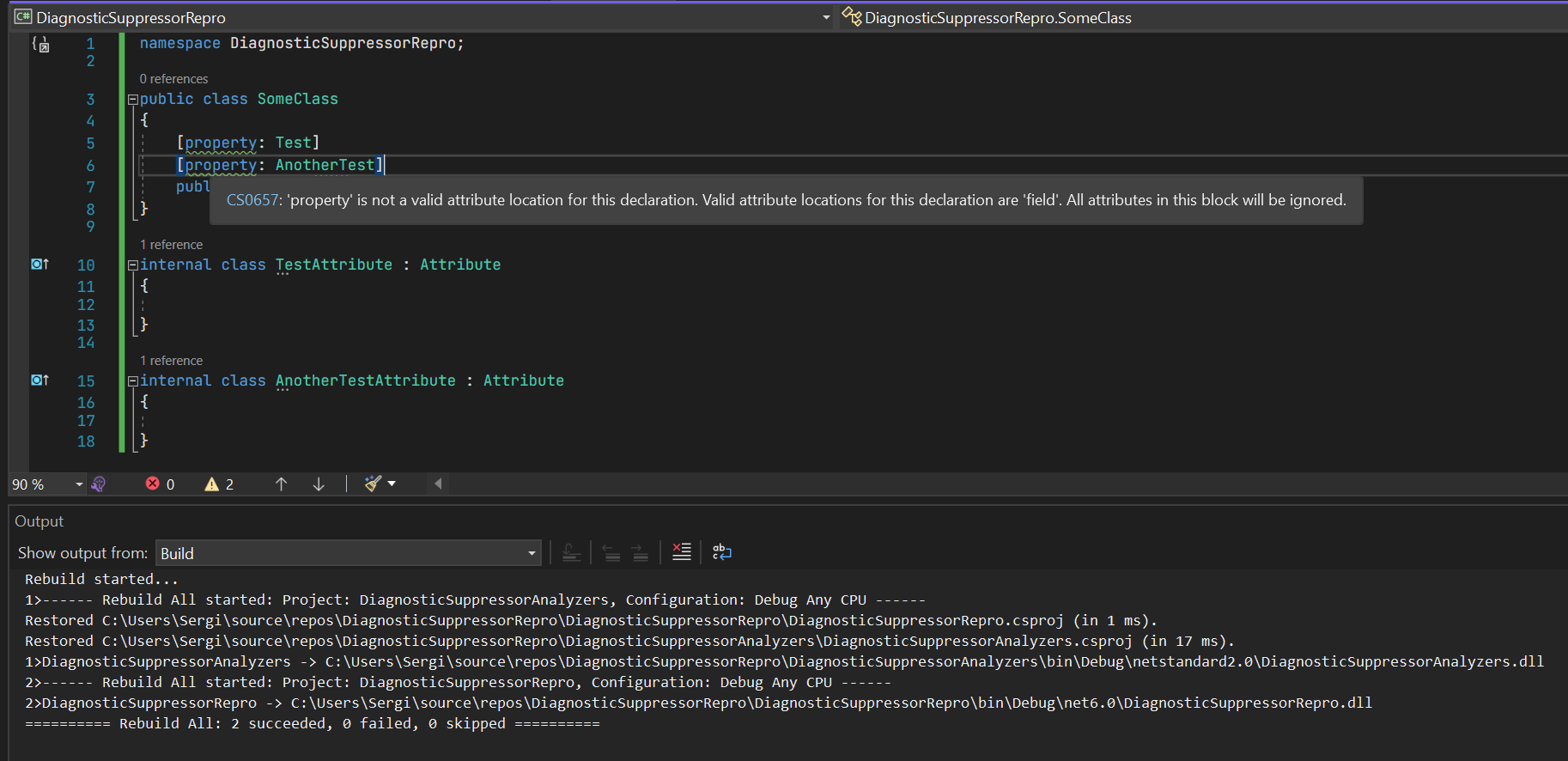The image size is (1568, 761).
Task: Click the Output panel title
Action: click(x=39, y=521)
